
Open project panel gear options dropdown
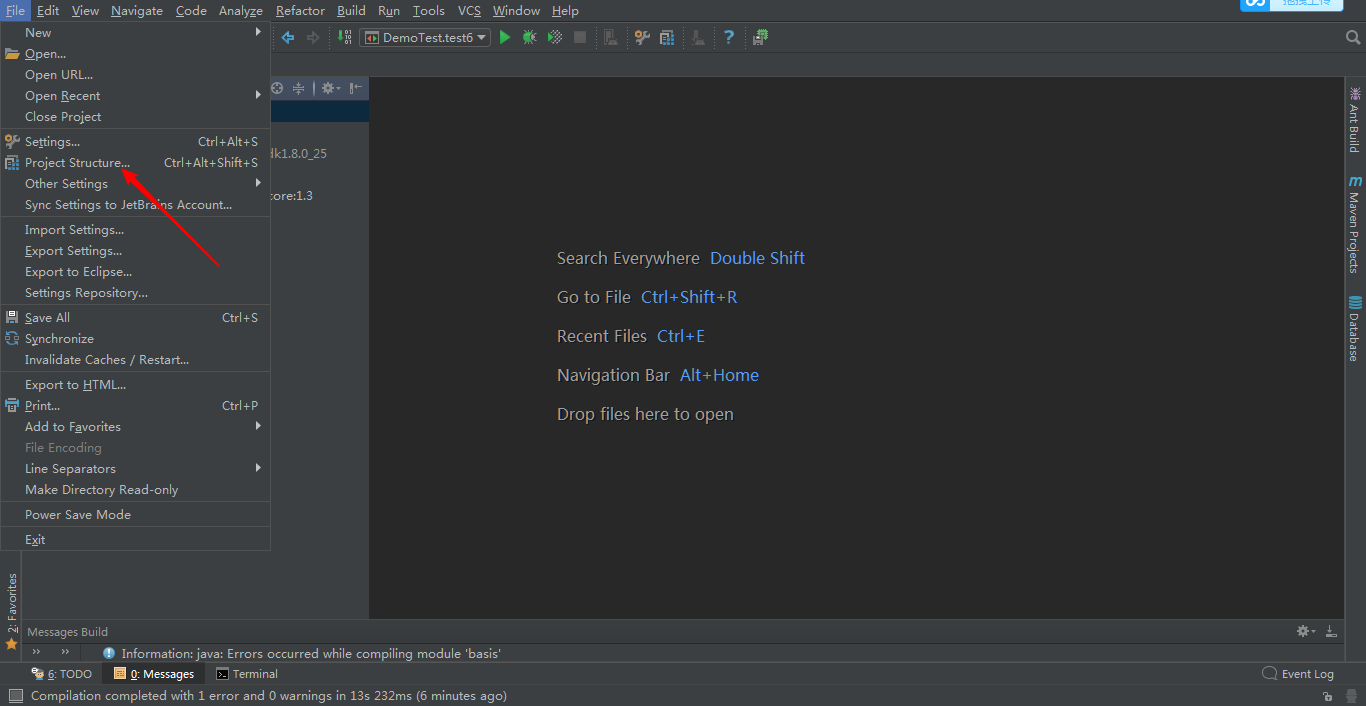(330, 88)
